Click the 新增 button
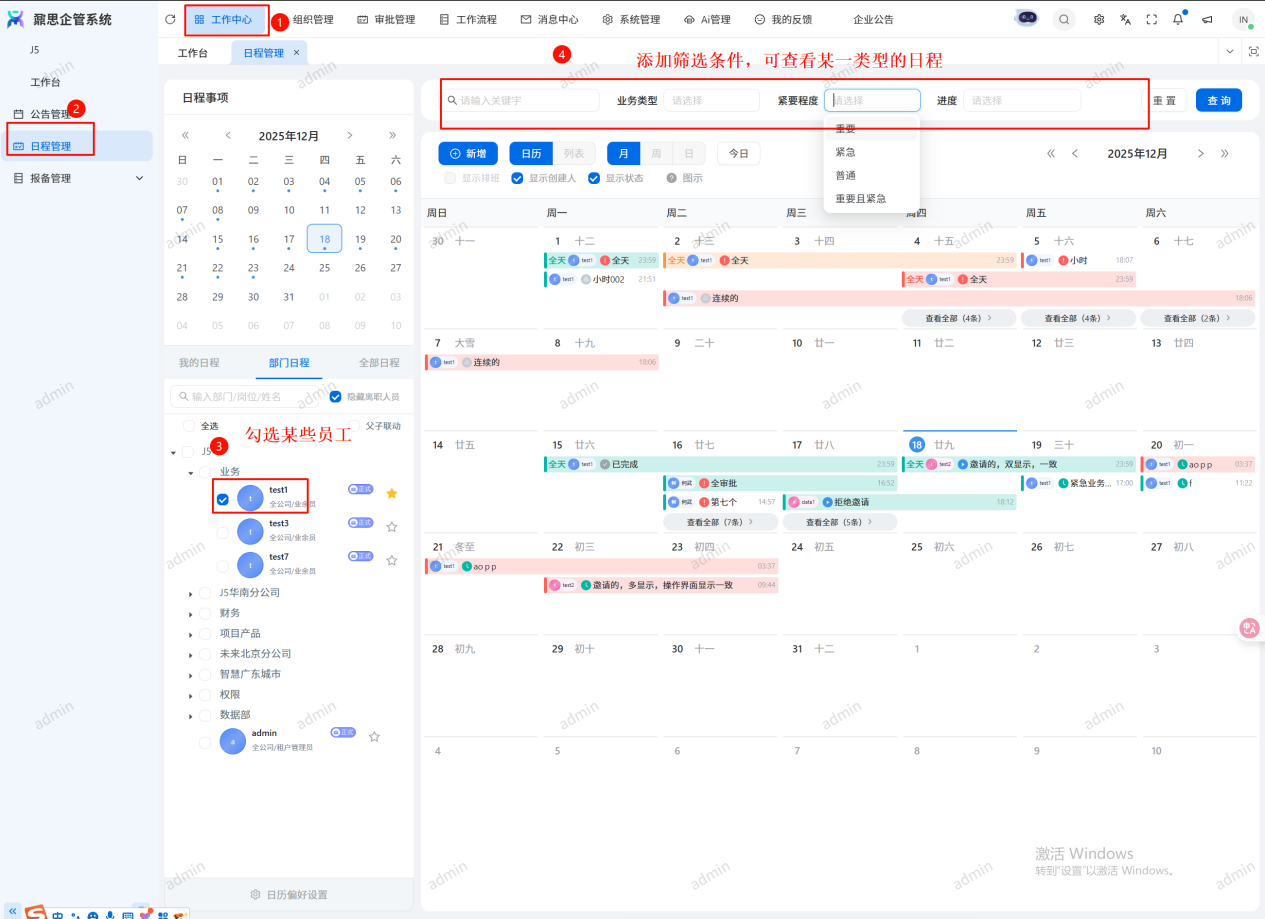This screenshot has height=919, width=1265. (468, 154)
